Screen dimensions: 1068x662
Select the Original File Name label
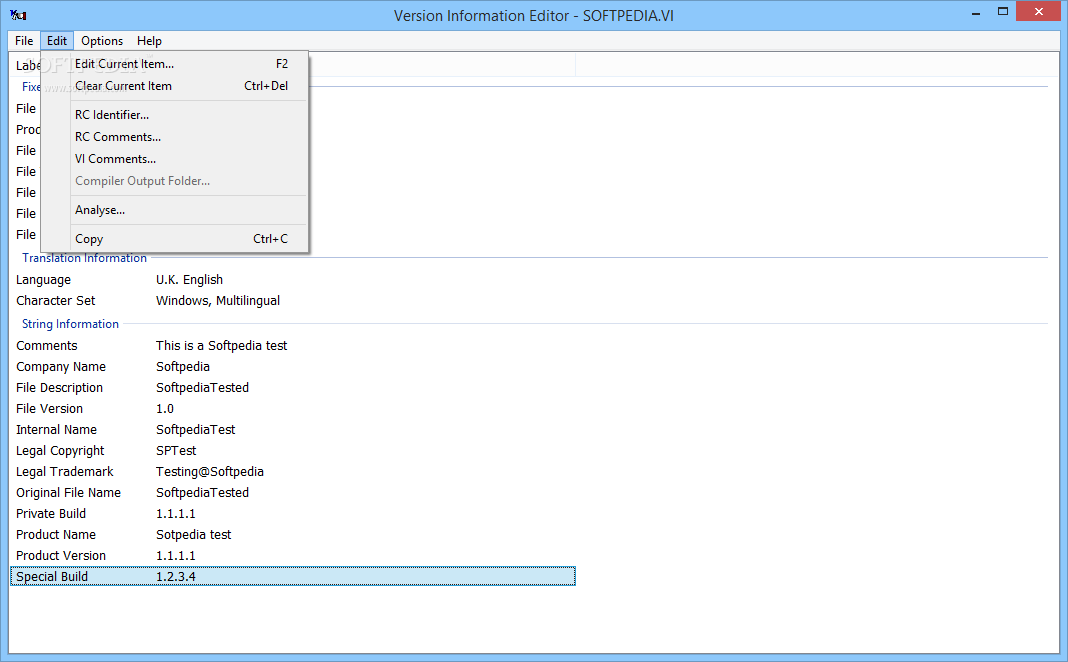pyautogui.click(x=68, y=493)
